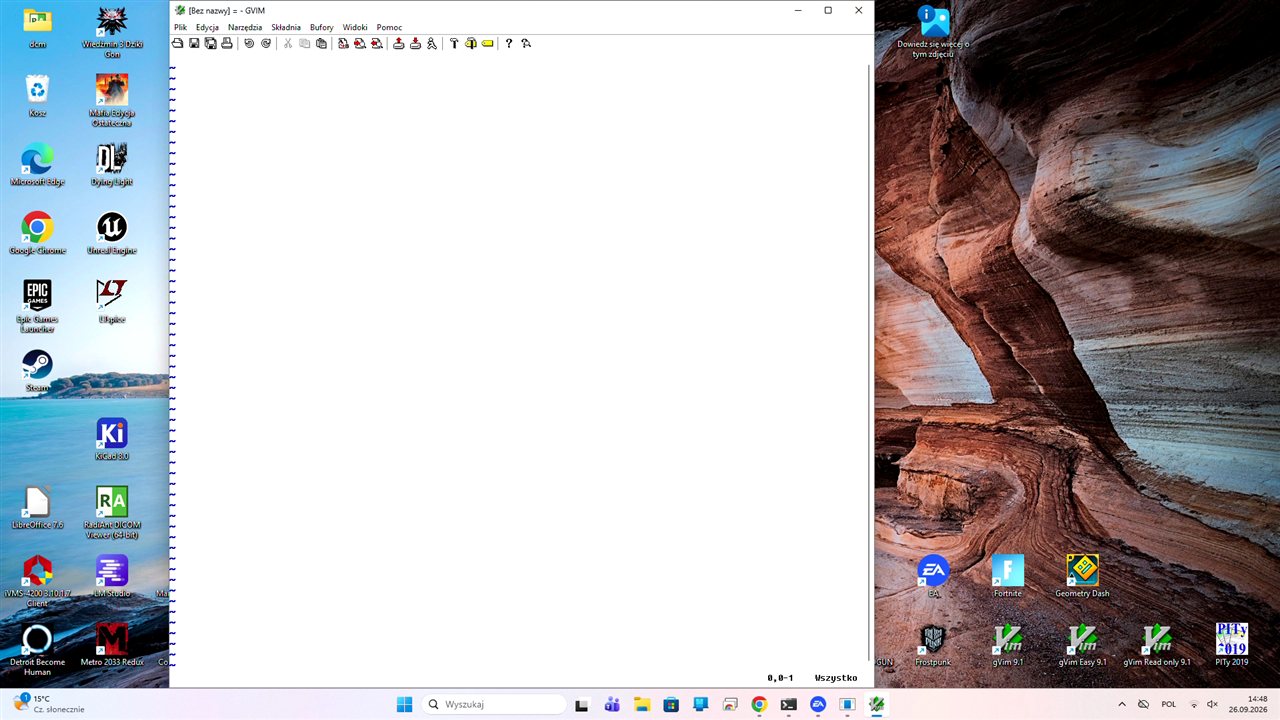Click the Find Next toolbar icon
Image resolution: width=1280 pixels, height=720 pixels.
[x=359, y=43]
